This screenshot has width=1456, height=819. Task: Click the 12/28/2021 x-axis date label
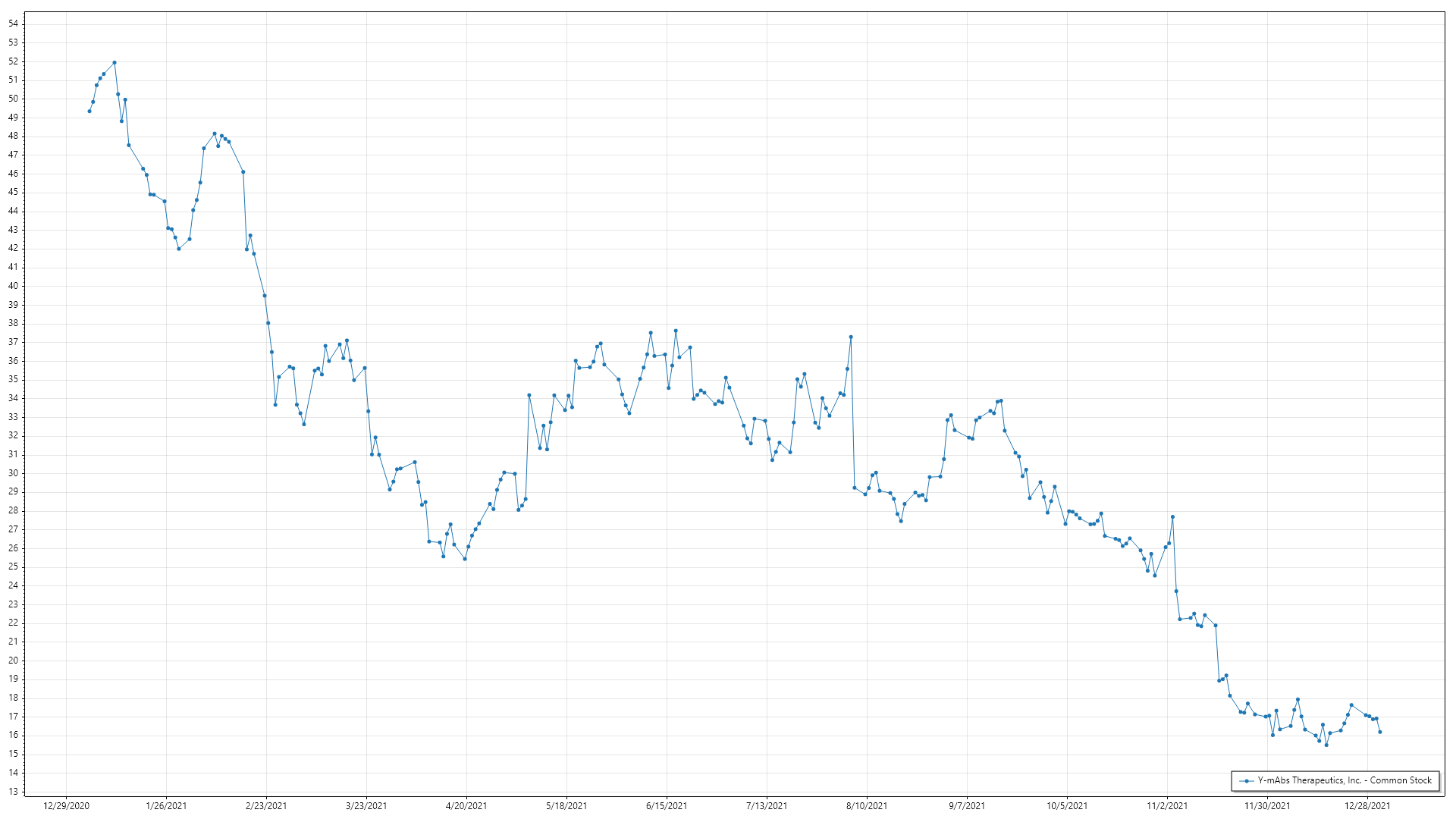(x=1367, y=806)
